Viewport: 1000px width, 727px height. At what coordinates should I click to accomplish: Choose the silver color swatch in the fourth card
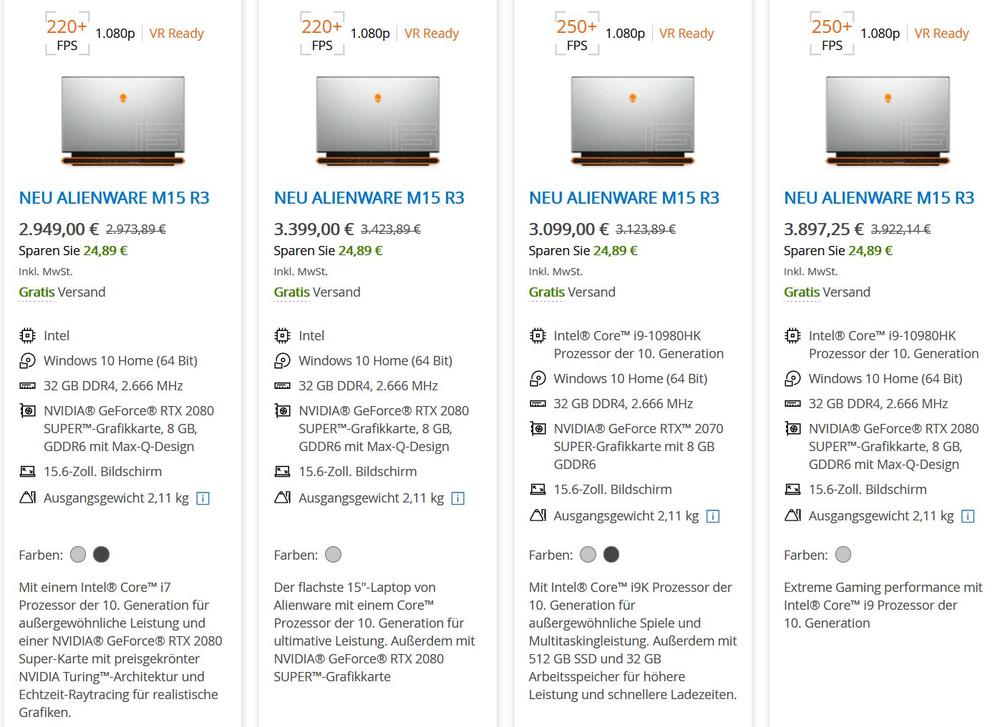[x=844, y=555]
